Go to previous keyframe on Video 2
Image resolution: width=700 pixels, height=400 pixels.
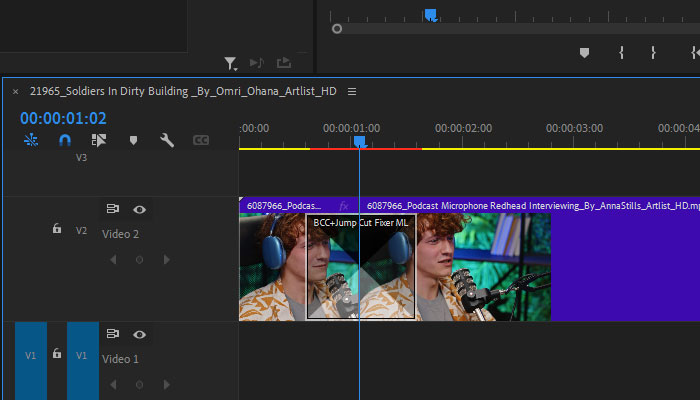coord(113,259)
